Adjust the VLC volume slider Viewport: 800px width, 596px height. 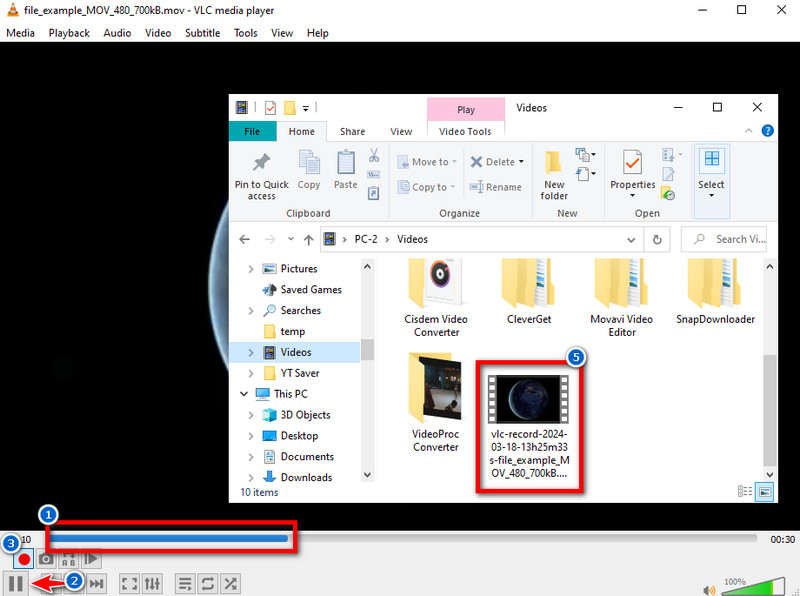(754, 586)
